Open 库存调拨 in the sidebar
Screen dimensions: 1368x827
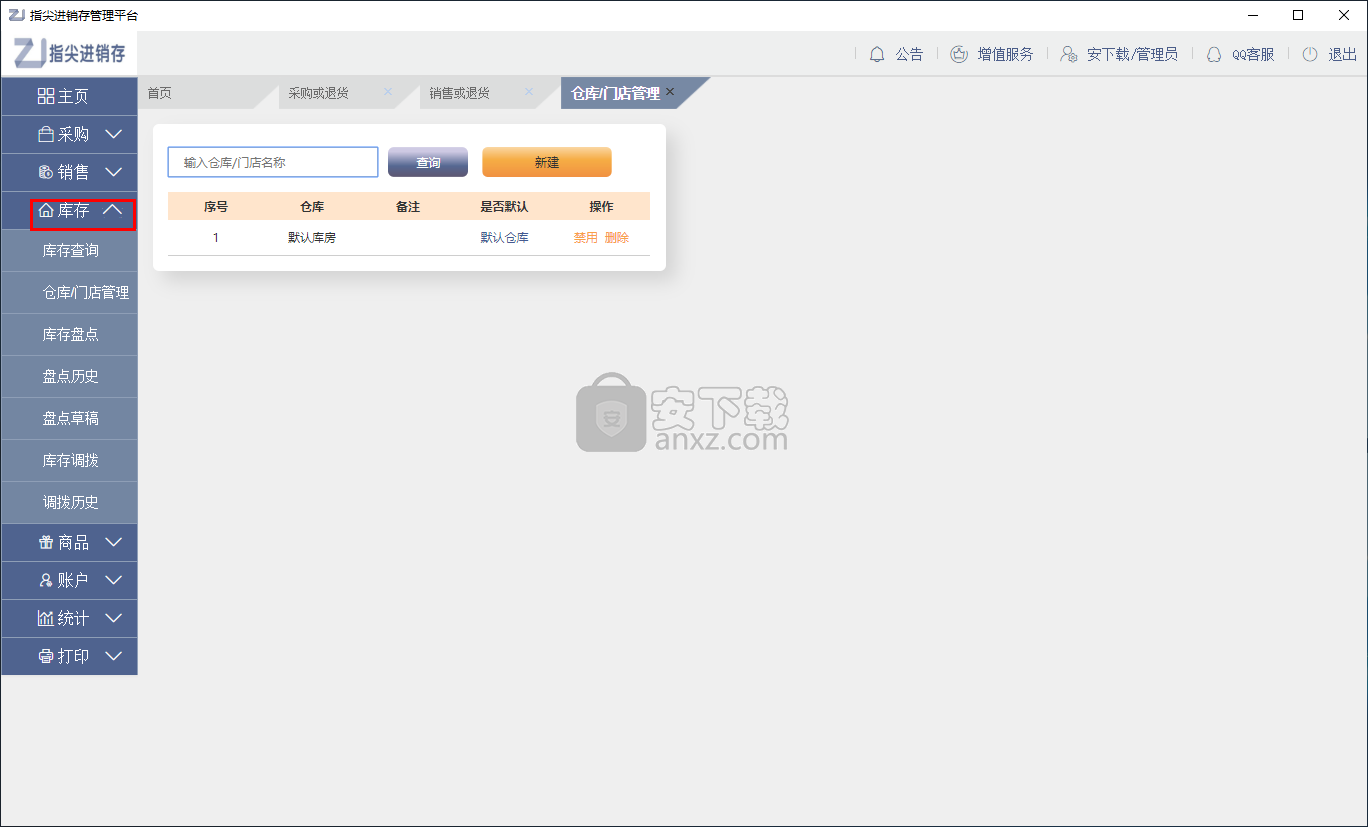tap(70, 461)
